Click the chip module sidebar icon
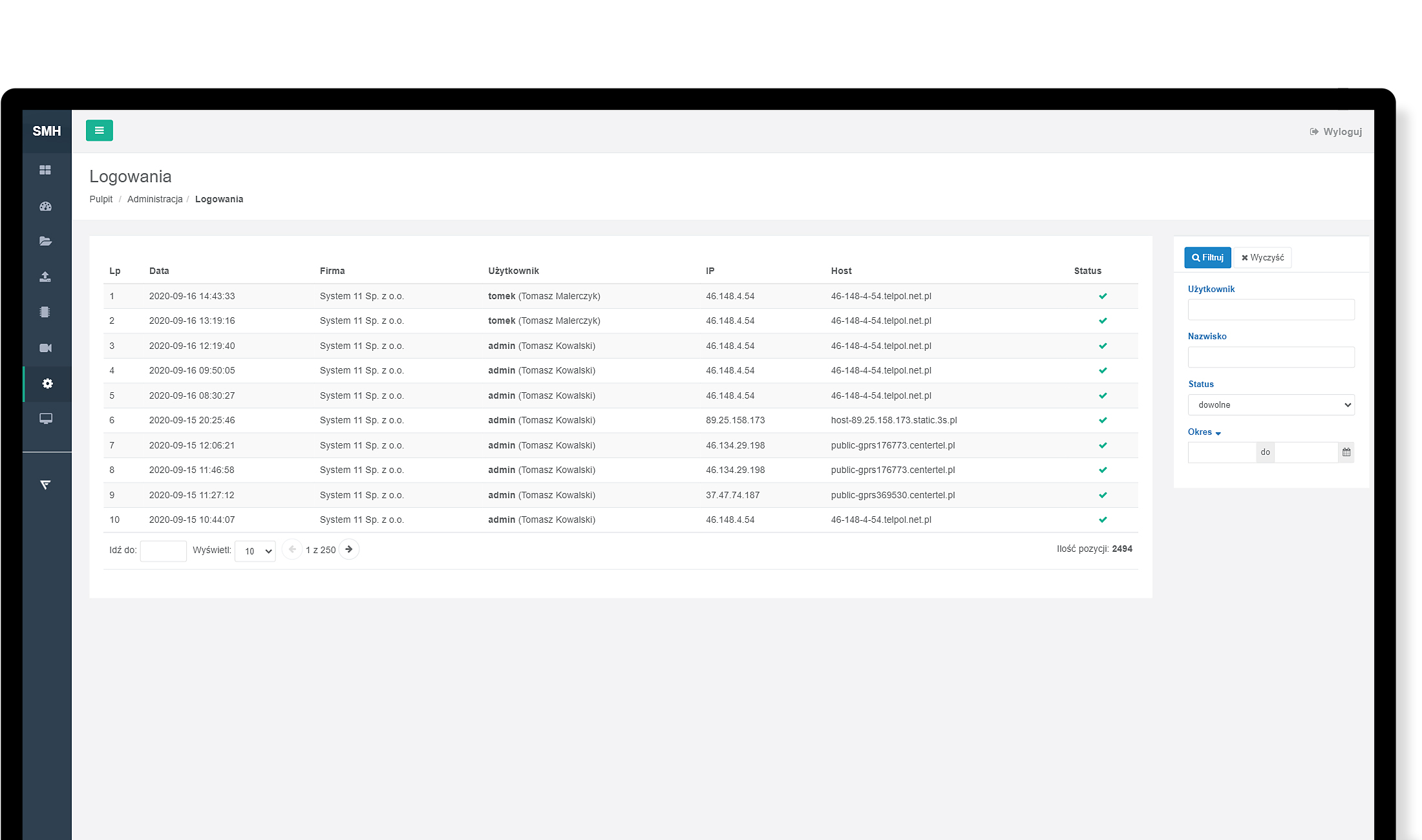1422x840 pixels. [x=45, y=312]
